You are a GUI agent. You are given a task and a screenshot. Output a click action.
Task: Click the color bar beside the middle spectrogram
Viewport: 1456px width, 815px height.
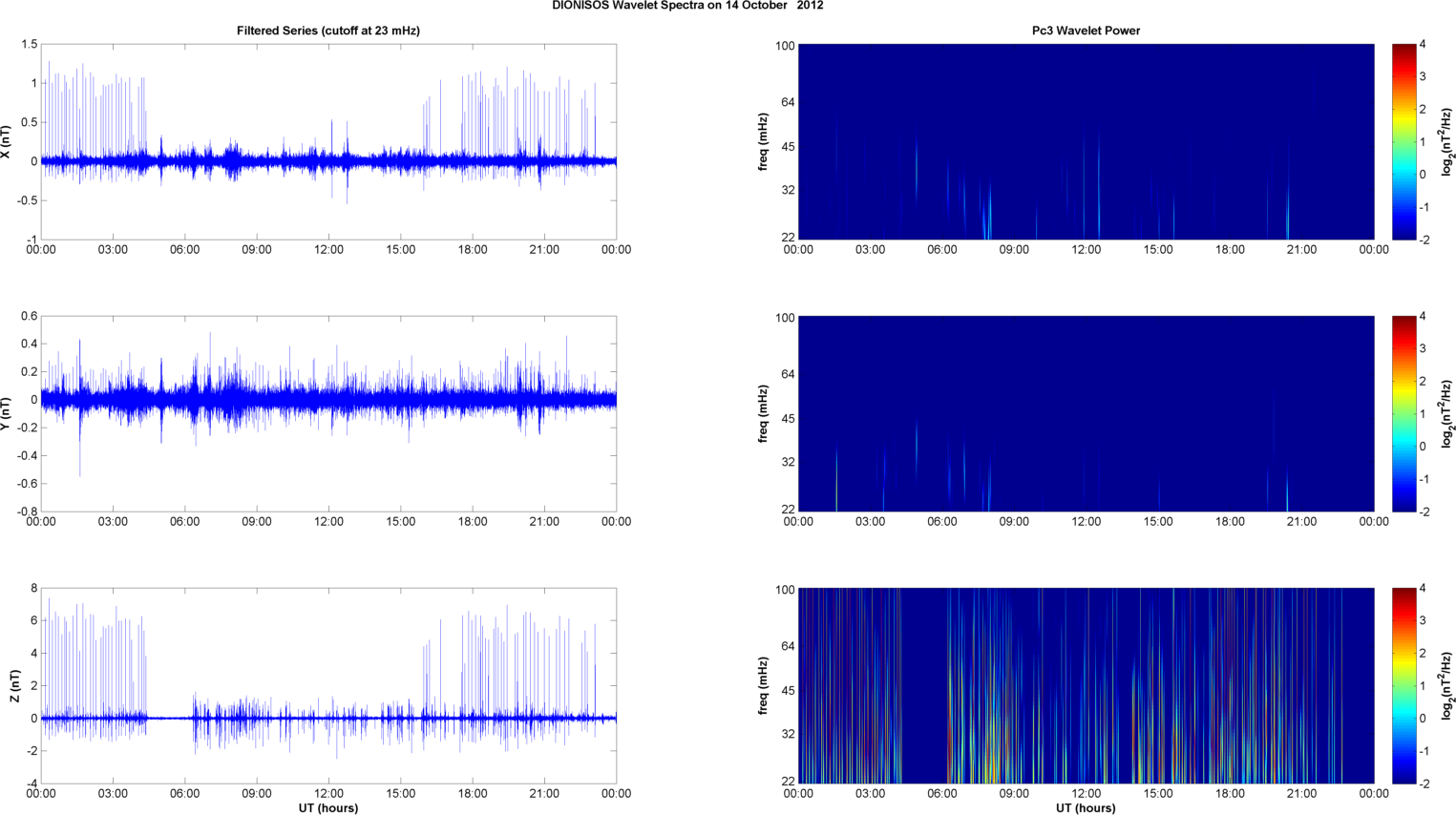[1403, 414]
